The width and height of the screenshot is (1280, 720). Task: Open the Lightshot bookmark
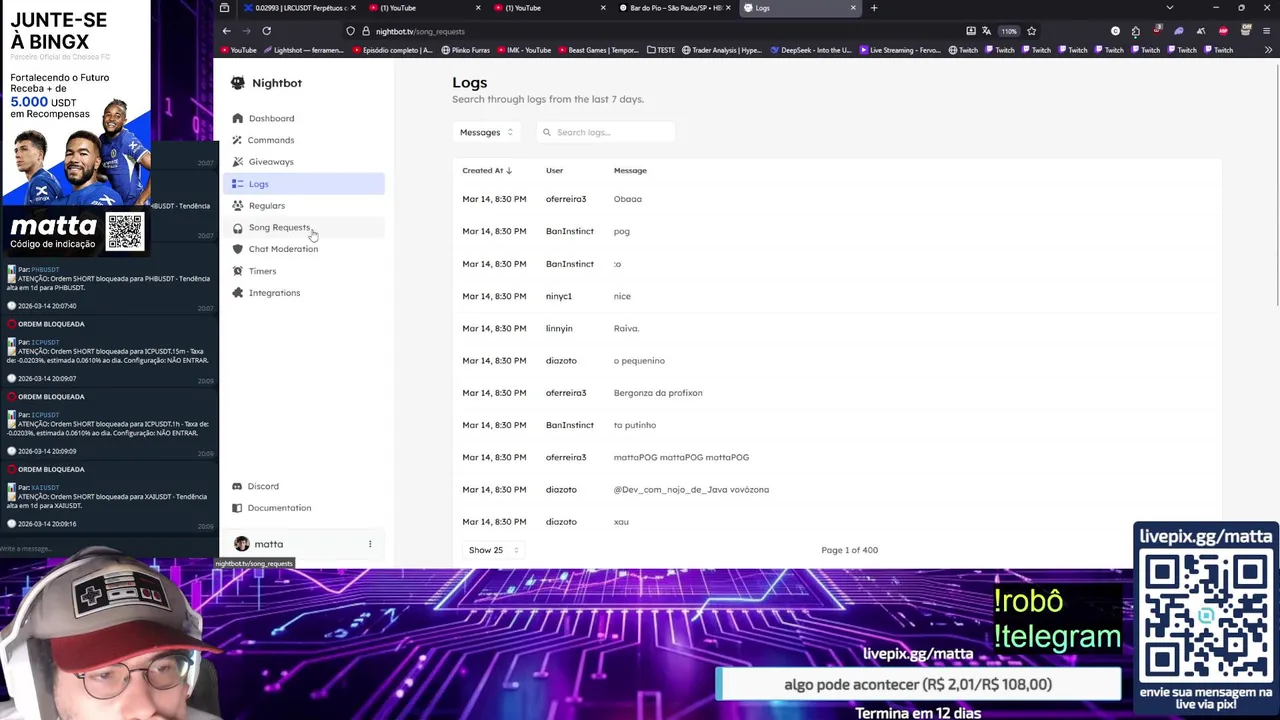tap(303, 50)
